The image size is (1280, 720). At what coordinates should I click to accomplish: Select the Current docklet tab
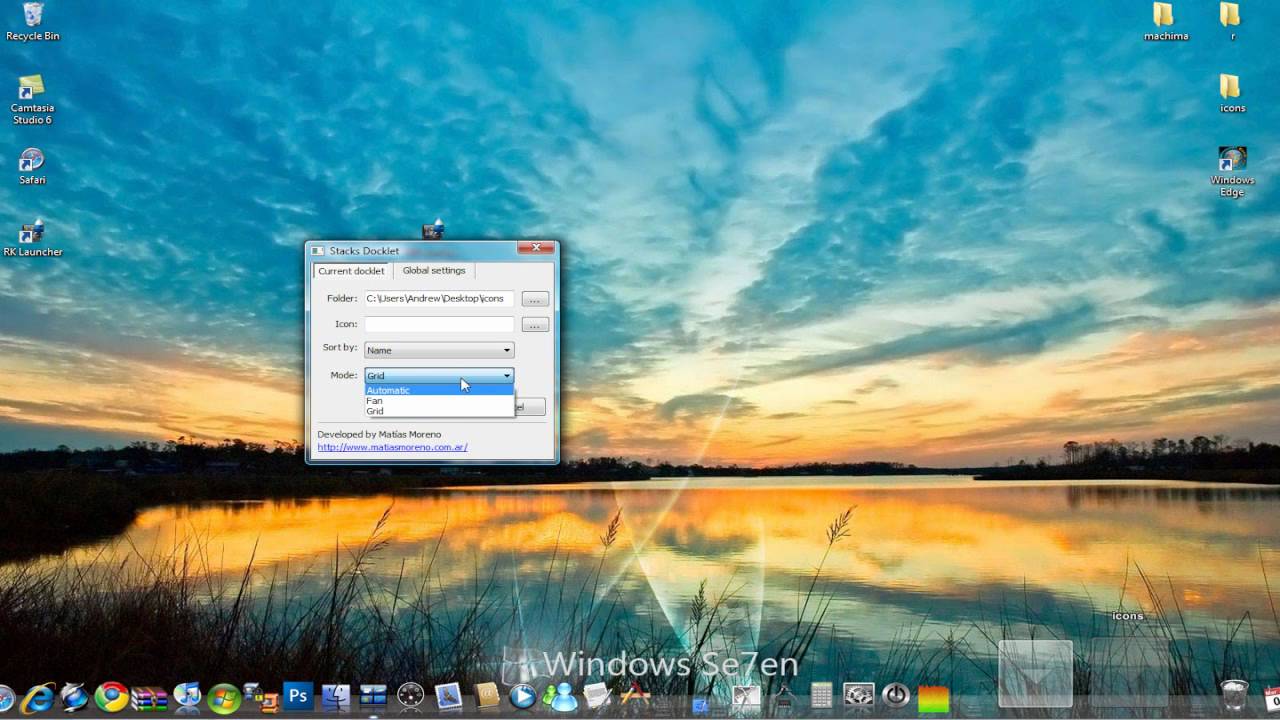pos(351,271)
